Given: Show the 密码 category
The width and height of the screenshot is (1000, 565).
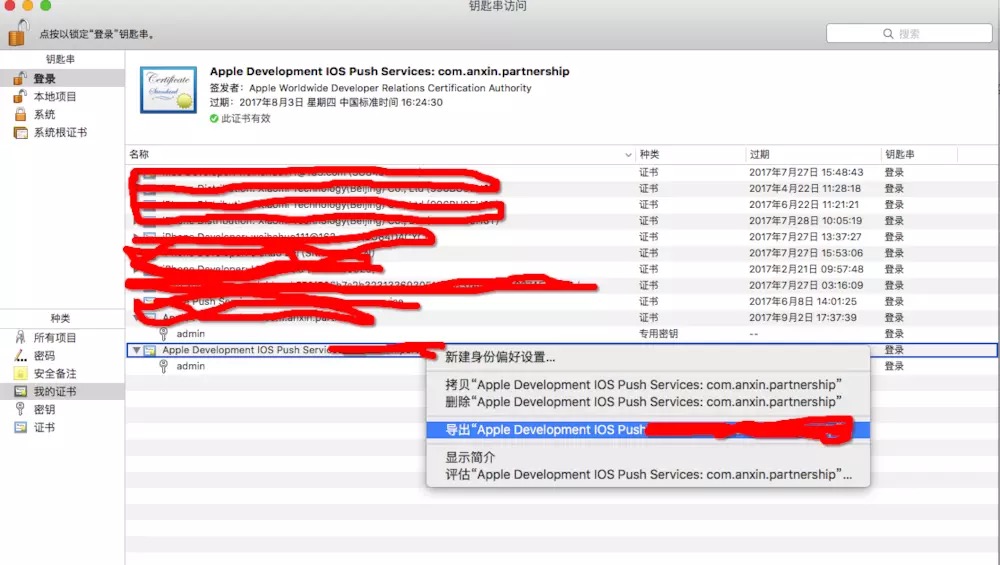Looking at the screenshot, I should click(62, 355).
